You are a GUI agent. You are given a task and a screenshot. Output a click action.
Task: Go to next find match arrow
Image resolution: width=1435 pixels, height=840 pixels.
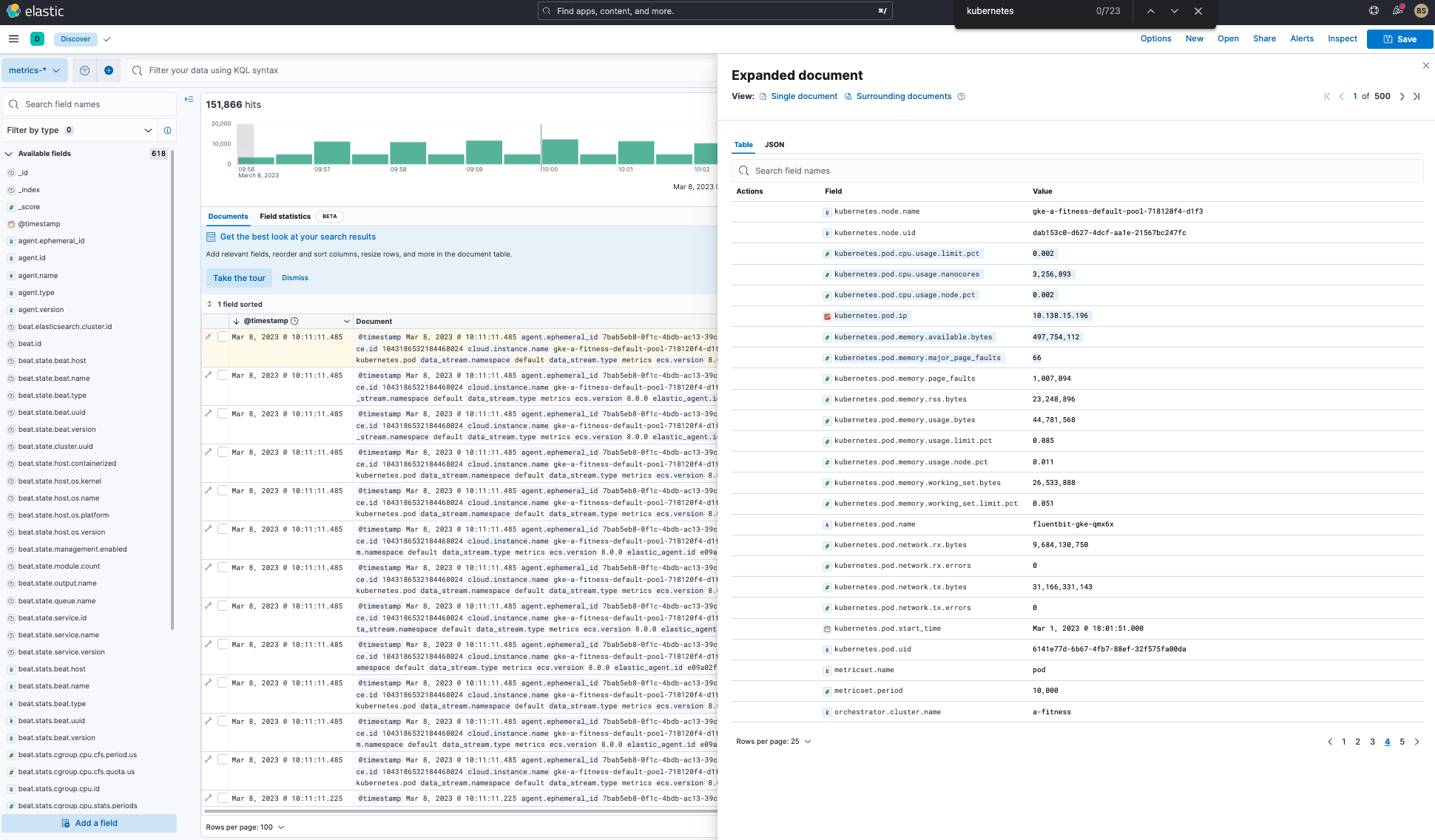[1175, 11]
